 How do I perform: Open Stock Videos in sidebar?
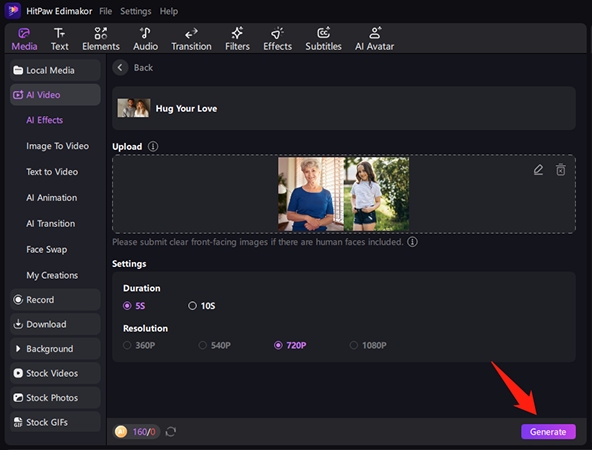click(x=55, y=373)
